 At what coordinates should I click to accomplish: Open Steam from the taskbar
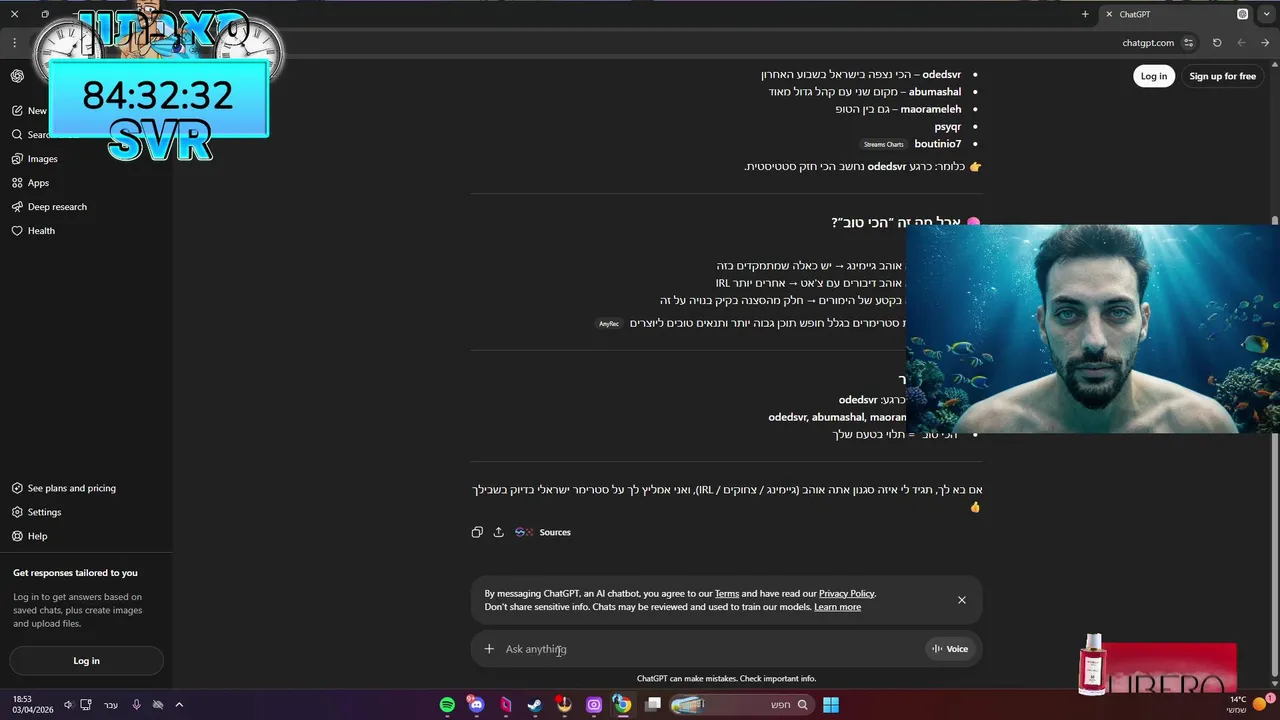click(x=535, y=705)
